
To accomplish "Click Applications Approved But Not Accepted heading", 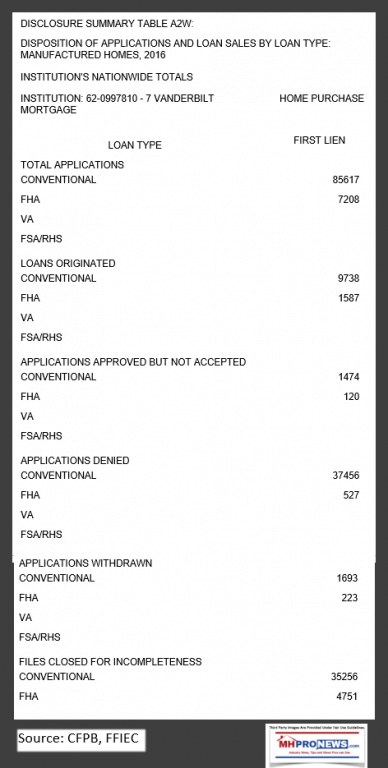I will (x=133, y=362).
